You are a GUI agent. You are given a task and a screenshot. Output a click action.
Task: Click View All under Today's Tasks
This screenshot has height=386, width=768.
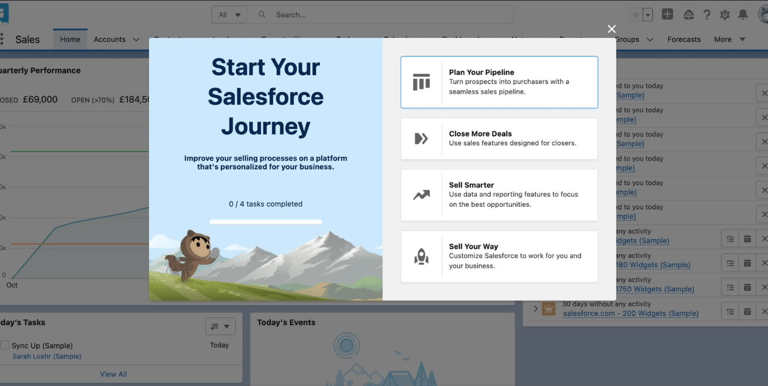click(113, 374)
